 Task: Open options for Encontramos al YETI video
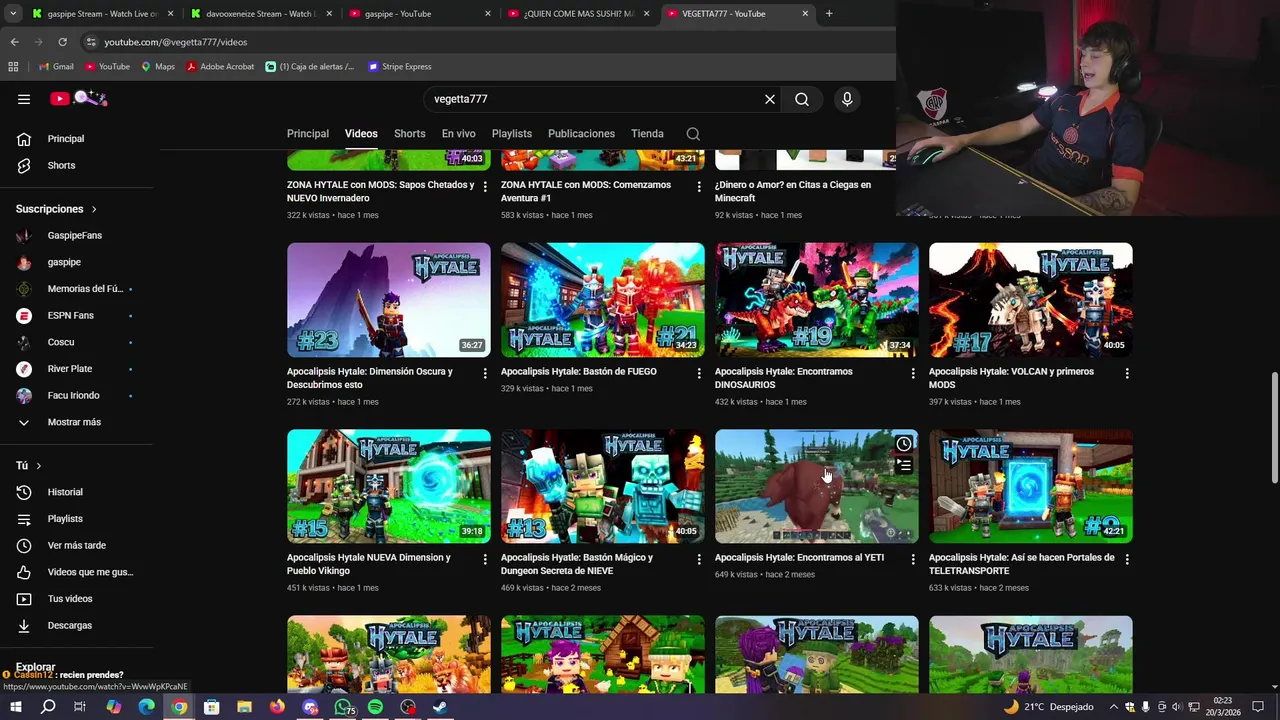[x=913, y=559]
